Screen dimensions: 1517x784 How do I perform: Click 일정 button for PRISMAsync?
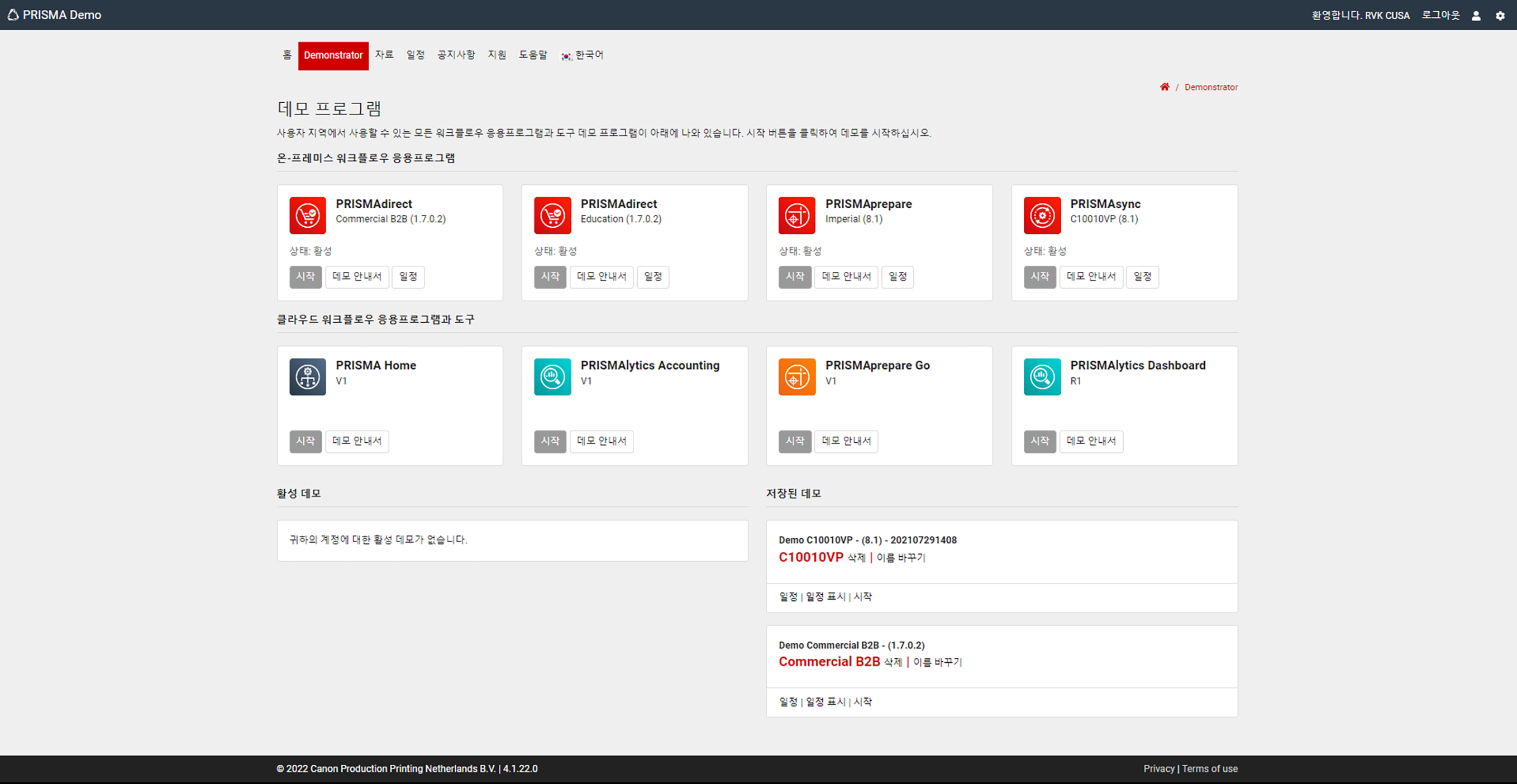pos(1142,276)
